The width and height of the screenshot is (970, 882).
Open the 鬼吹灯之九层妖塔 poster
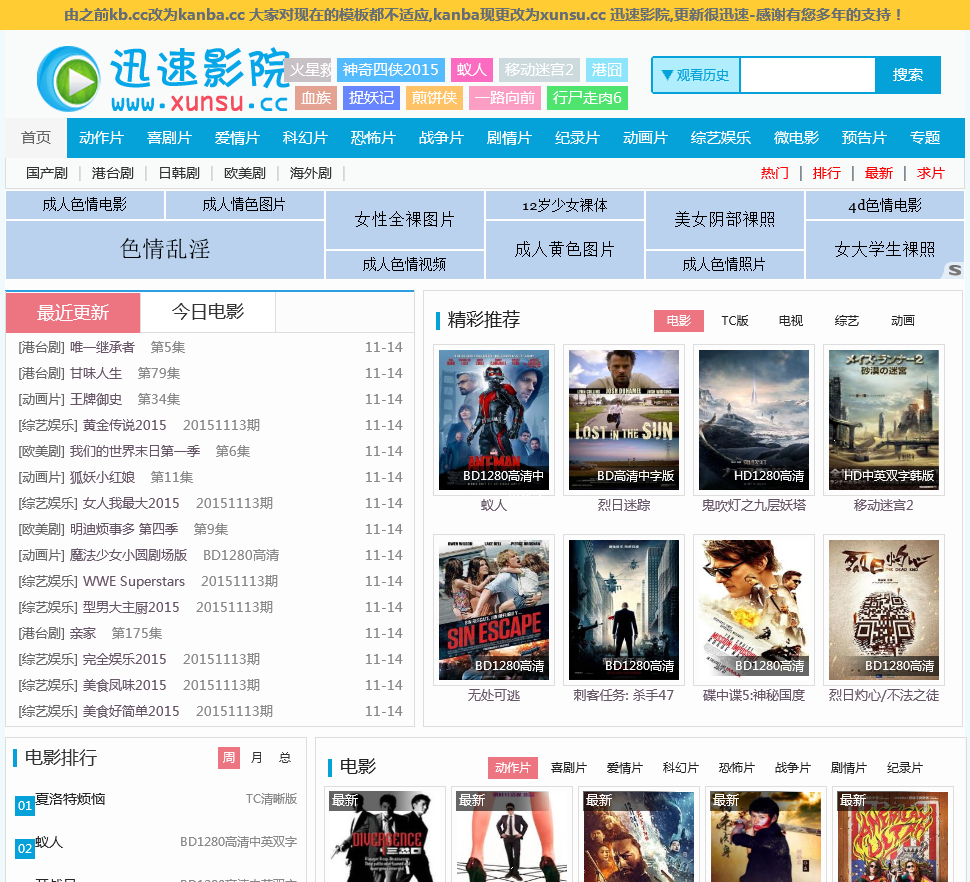tap(753, 420)
